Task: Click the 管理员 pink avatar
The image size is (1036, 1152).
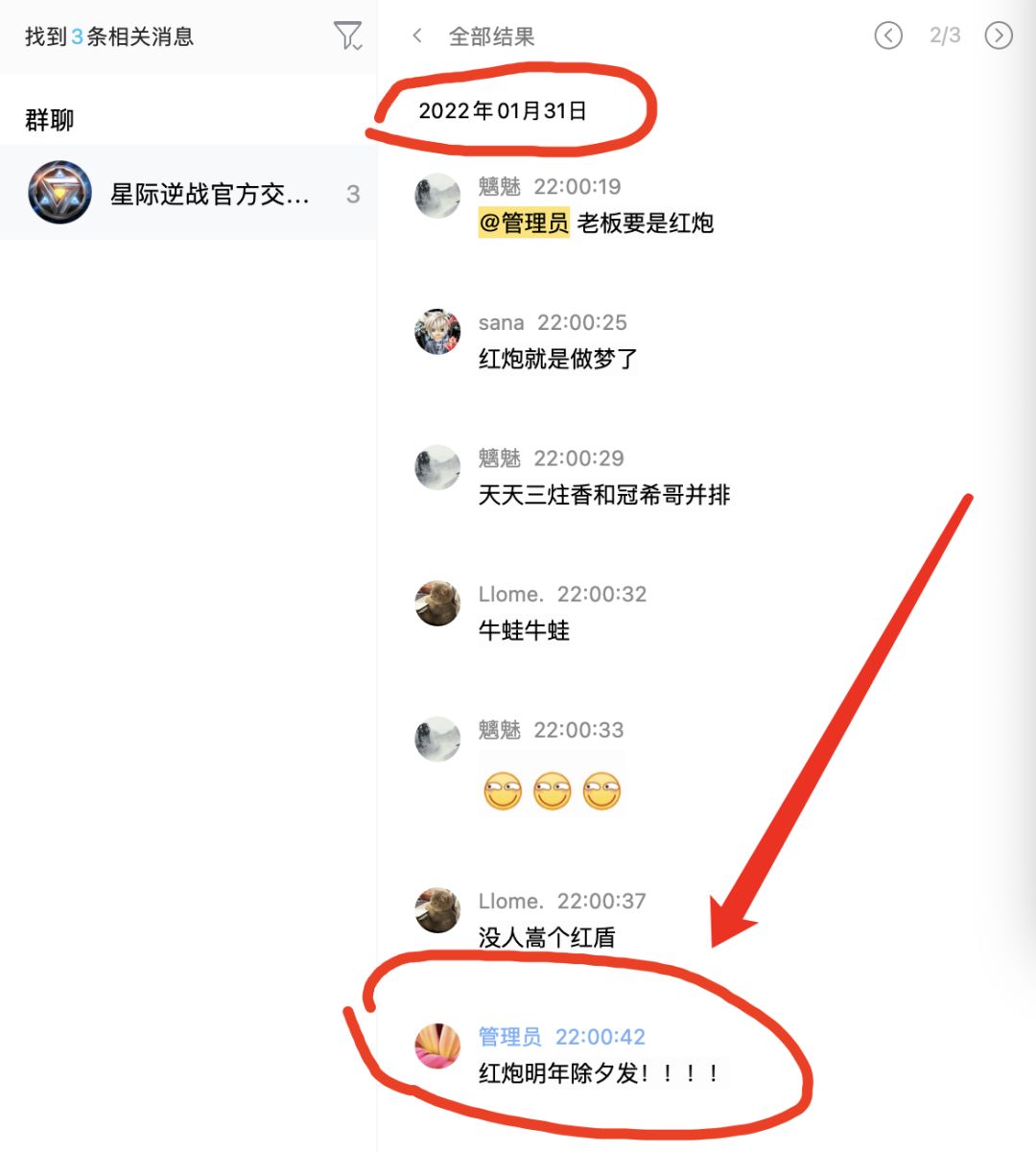Action: [x=437, y=1046]
